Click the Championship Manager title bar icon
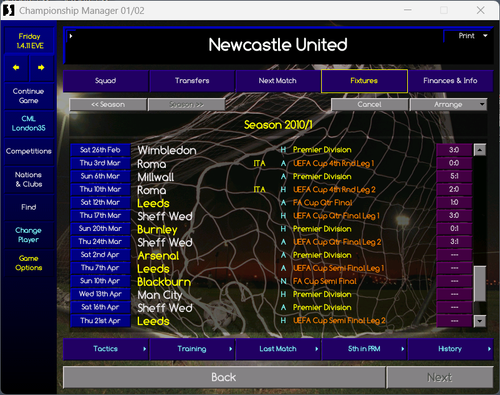Screen dimensions: 500x395 point(9,10)
